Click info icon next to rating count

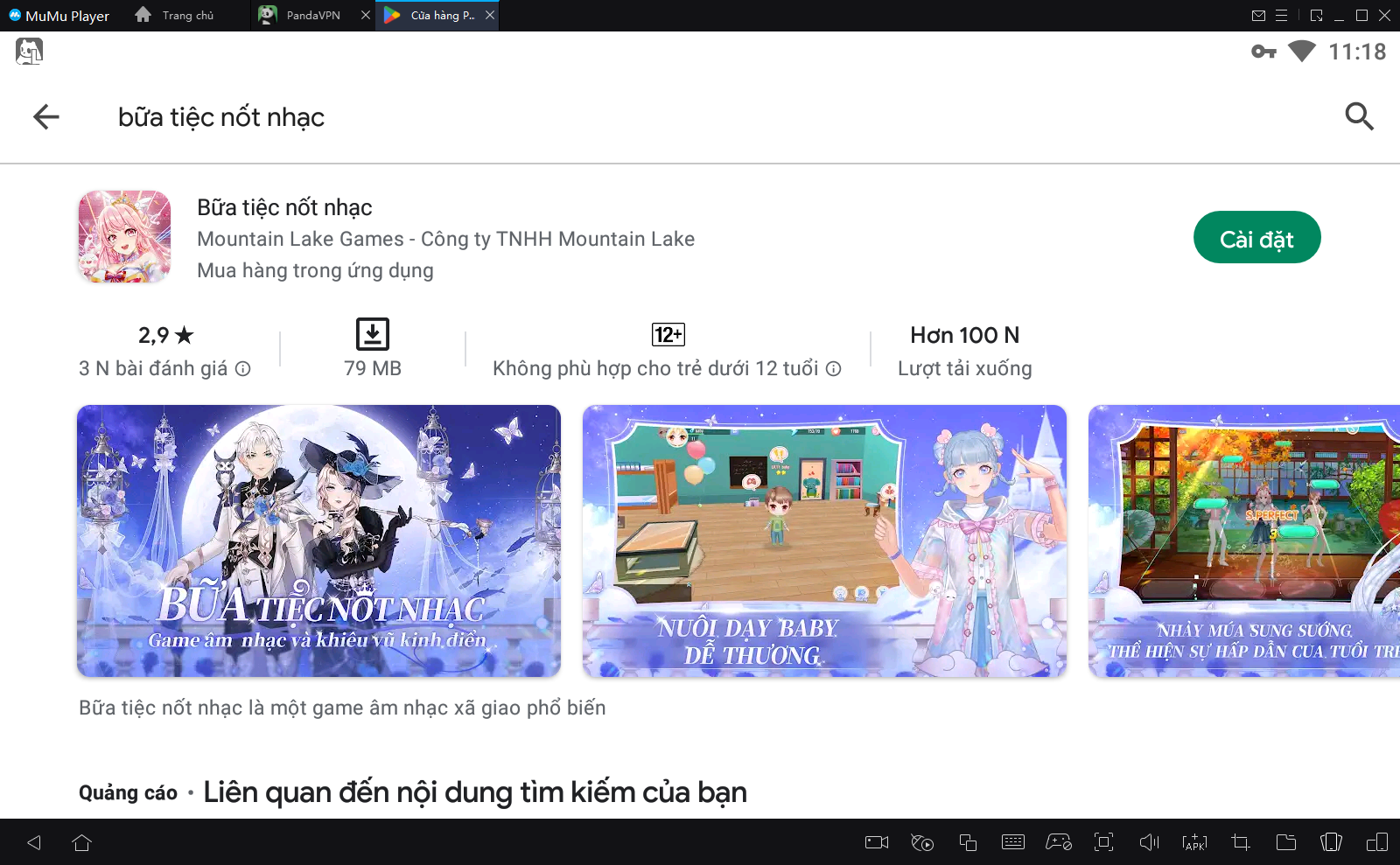tap(243, 369)
